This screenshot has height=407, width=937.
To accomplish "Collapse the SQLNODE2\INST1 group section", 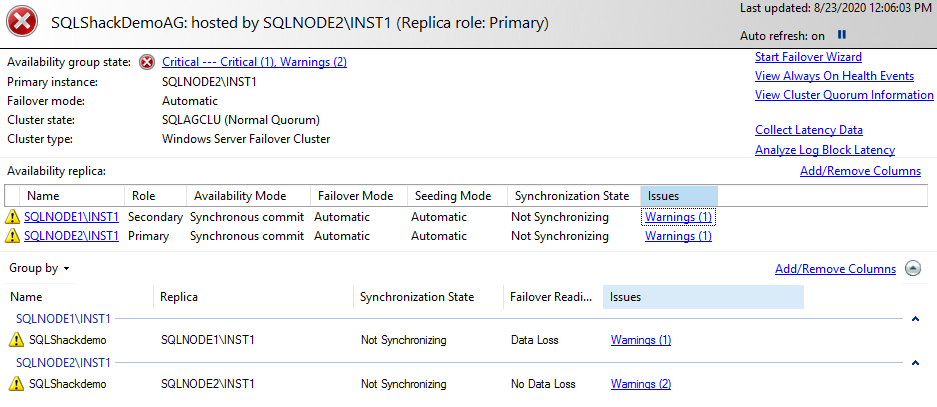I will pos(915,363).
